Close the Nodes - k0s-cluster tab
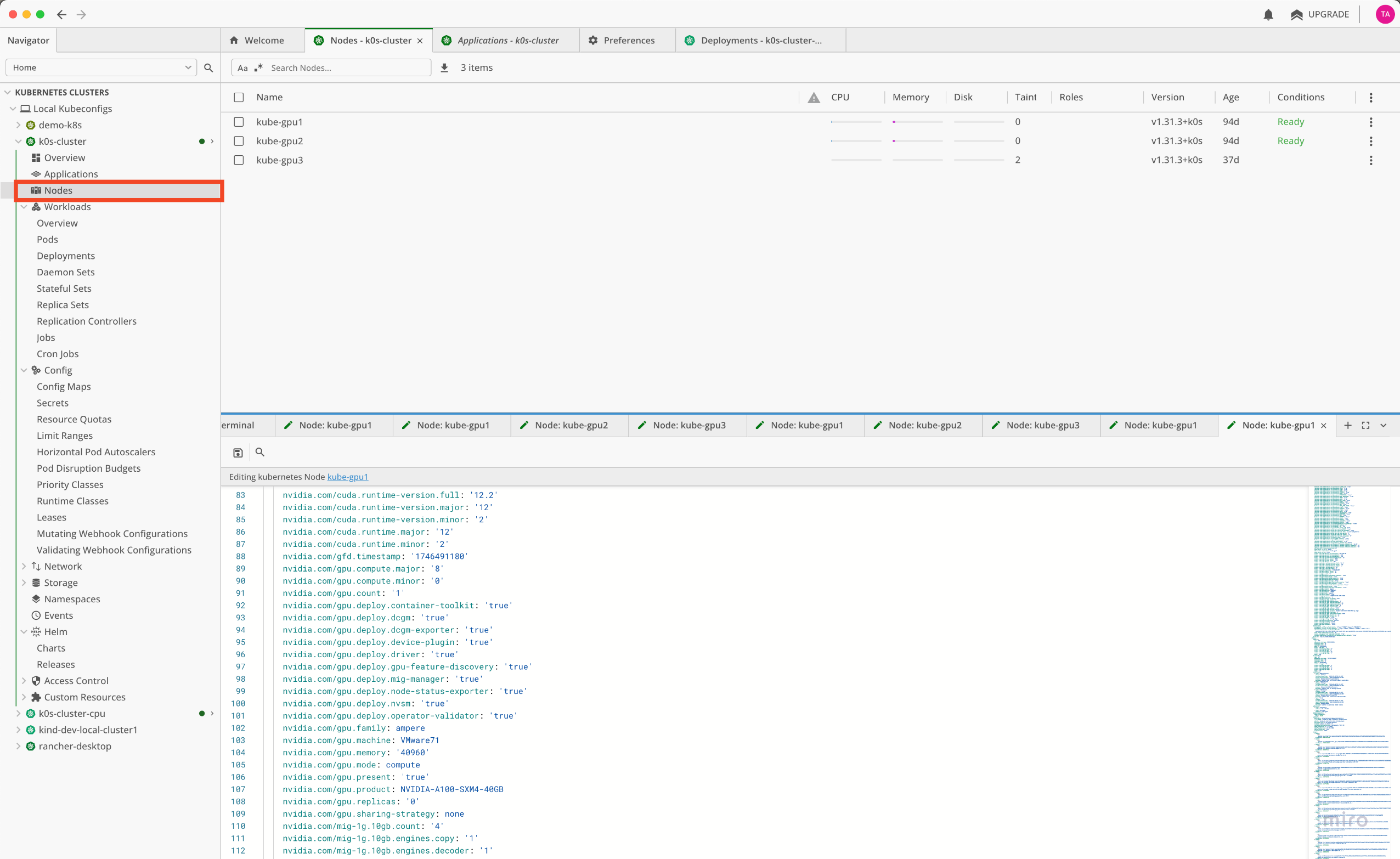 (x=420, y=41)
